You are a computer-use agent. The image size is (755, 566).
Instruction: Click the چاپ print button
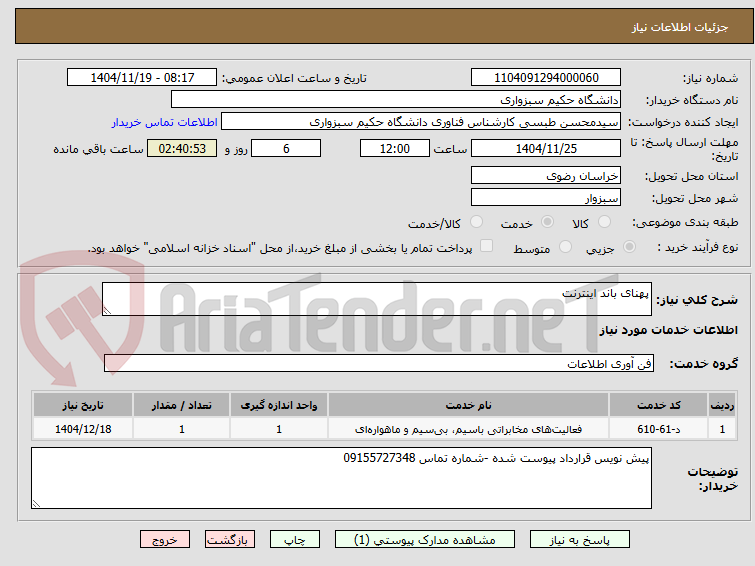tap(295, 540)
